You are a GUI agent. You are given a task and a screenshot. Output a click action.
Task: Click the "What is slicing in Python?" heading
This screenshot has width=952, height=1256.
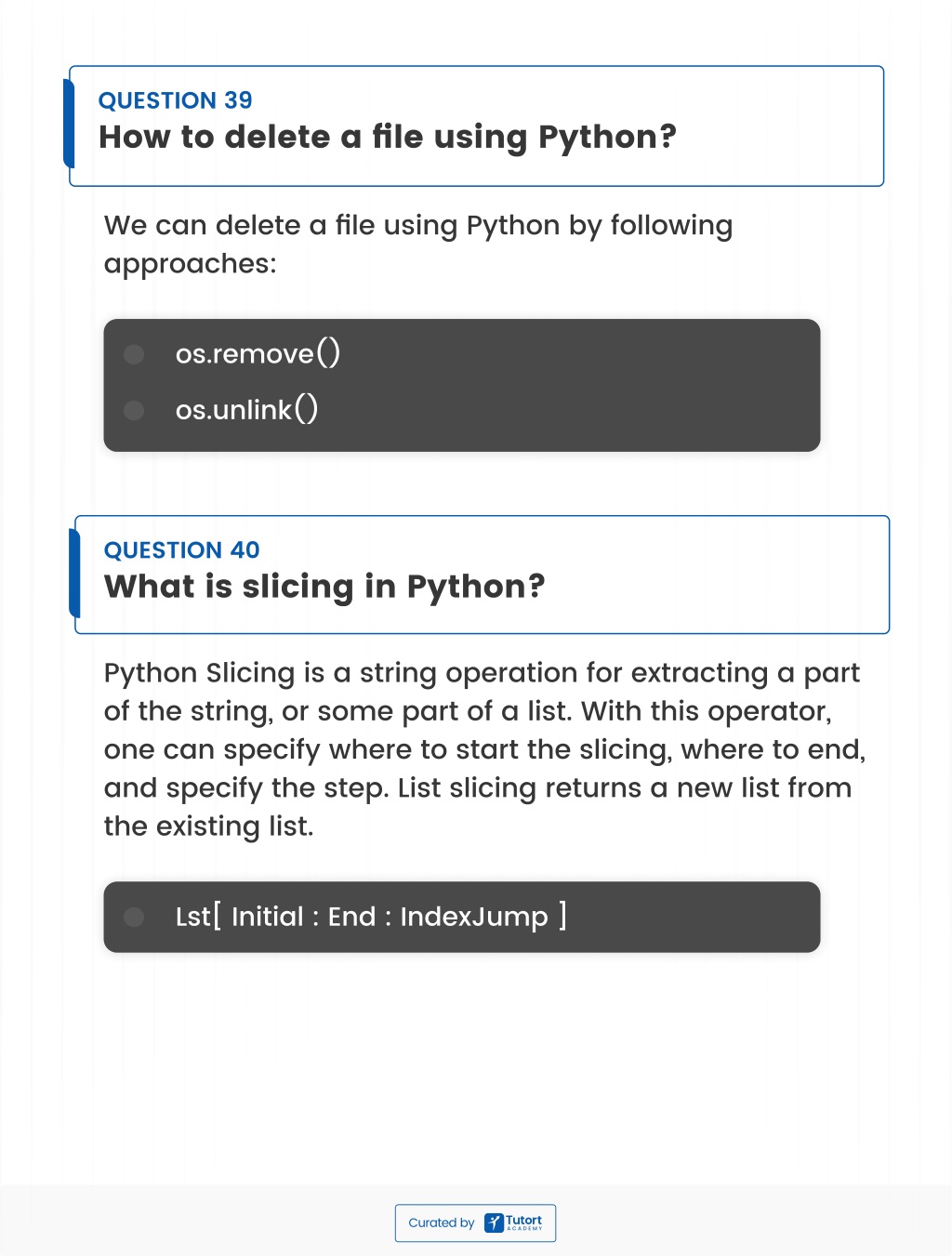324,588
